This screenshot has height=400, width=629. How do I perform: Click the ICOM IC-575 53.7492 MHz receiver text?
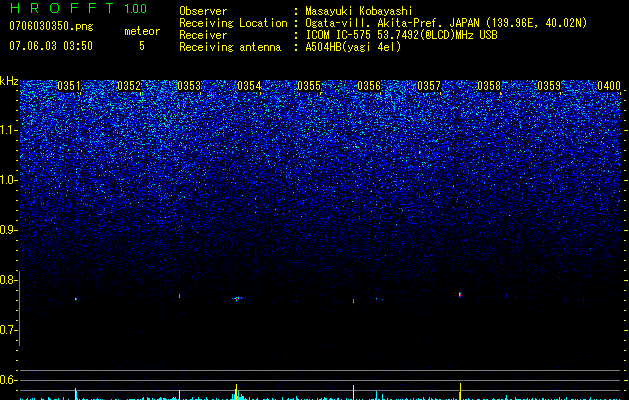(x=401, y=35)
